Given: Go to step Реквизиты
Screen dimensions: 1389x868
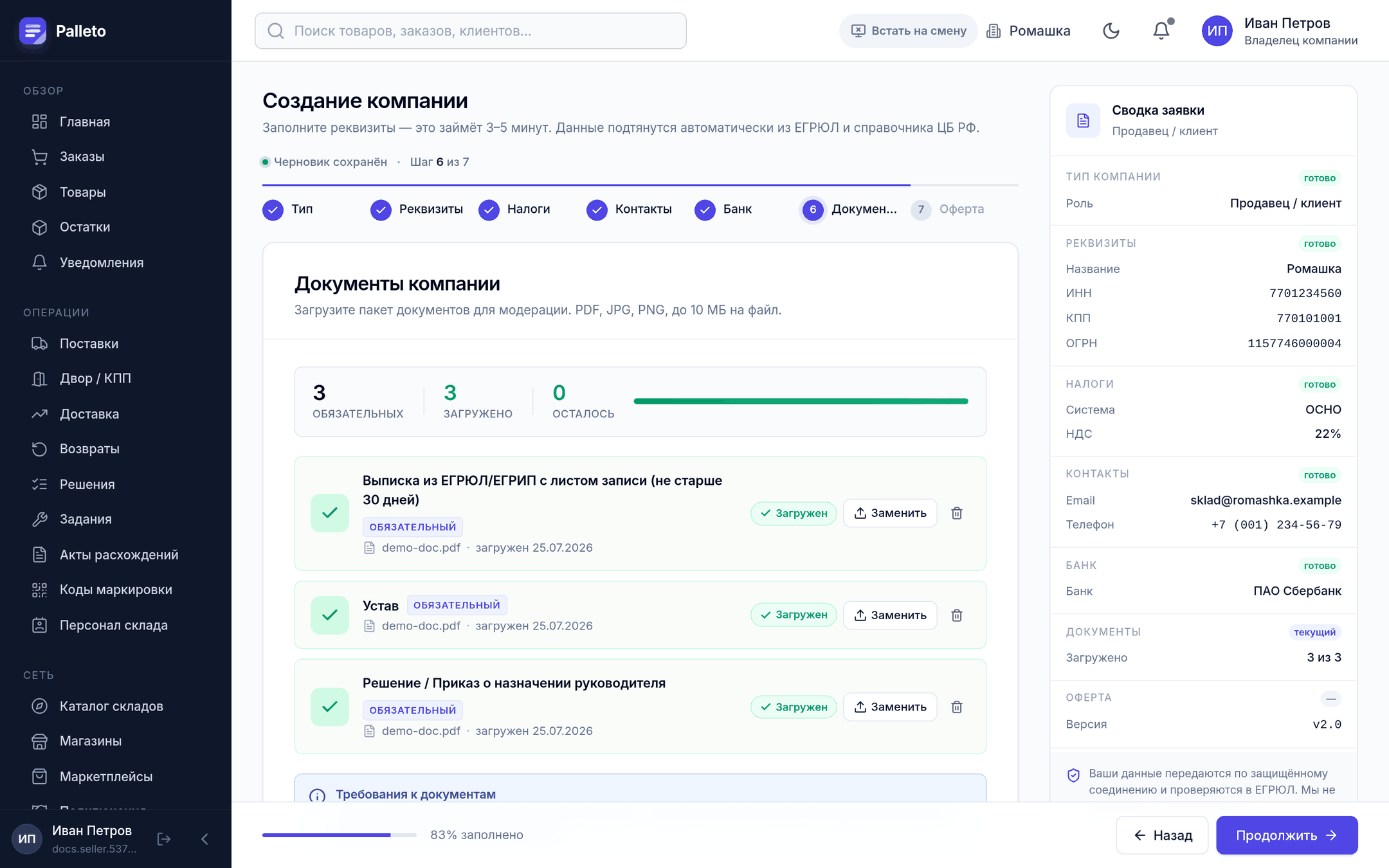Looking at the screenshot, I should click(x=417, y=210).
